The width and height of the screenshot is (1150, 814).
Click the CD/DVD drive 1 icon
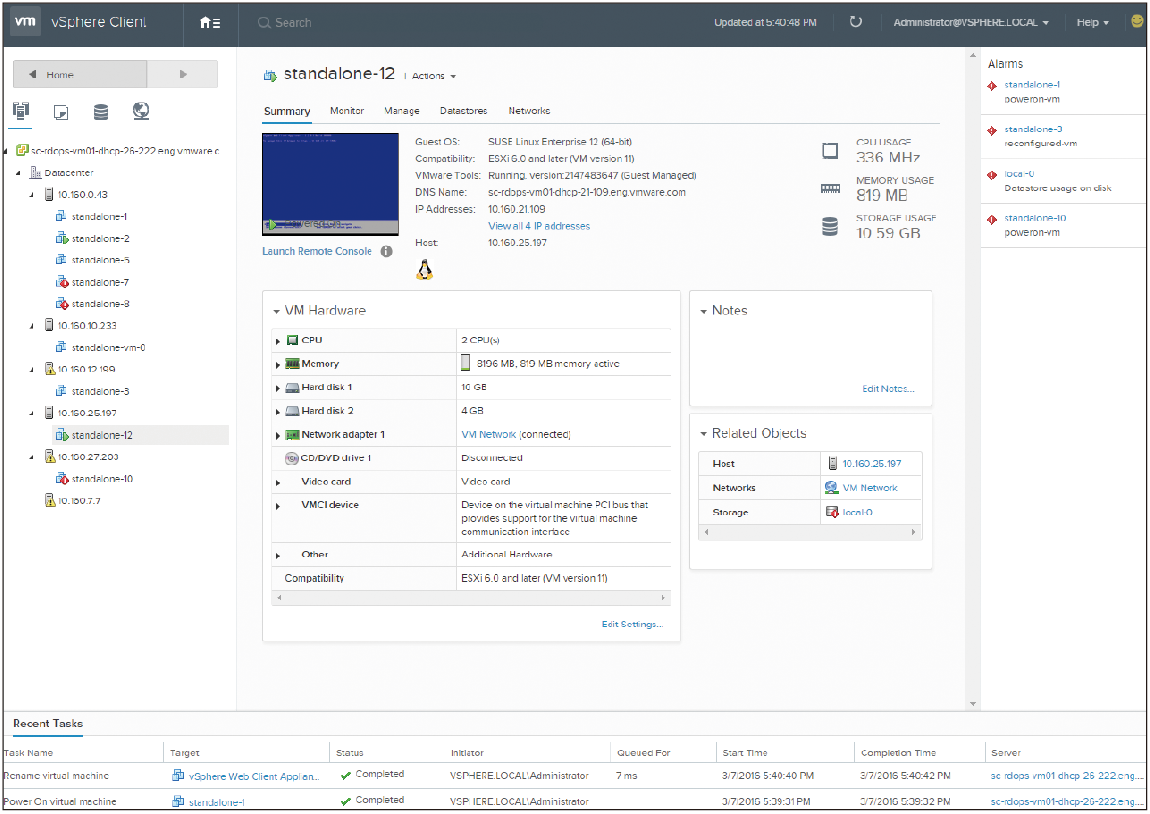click(x=291, y=458)
